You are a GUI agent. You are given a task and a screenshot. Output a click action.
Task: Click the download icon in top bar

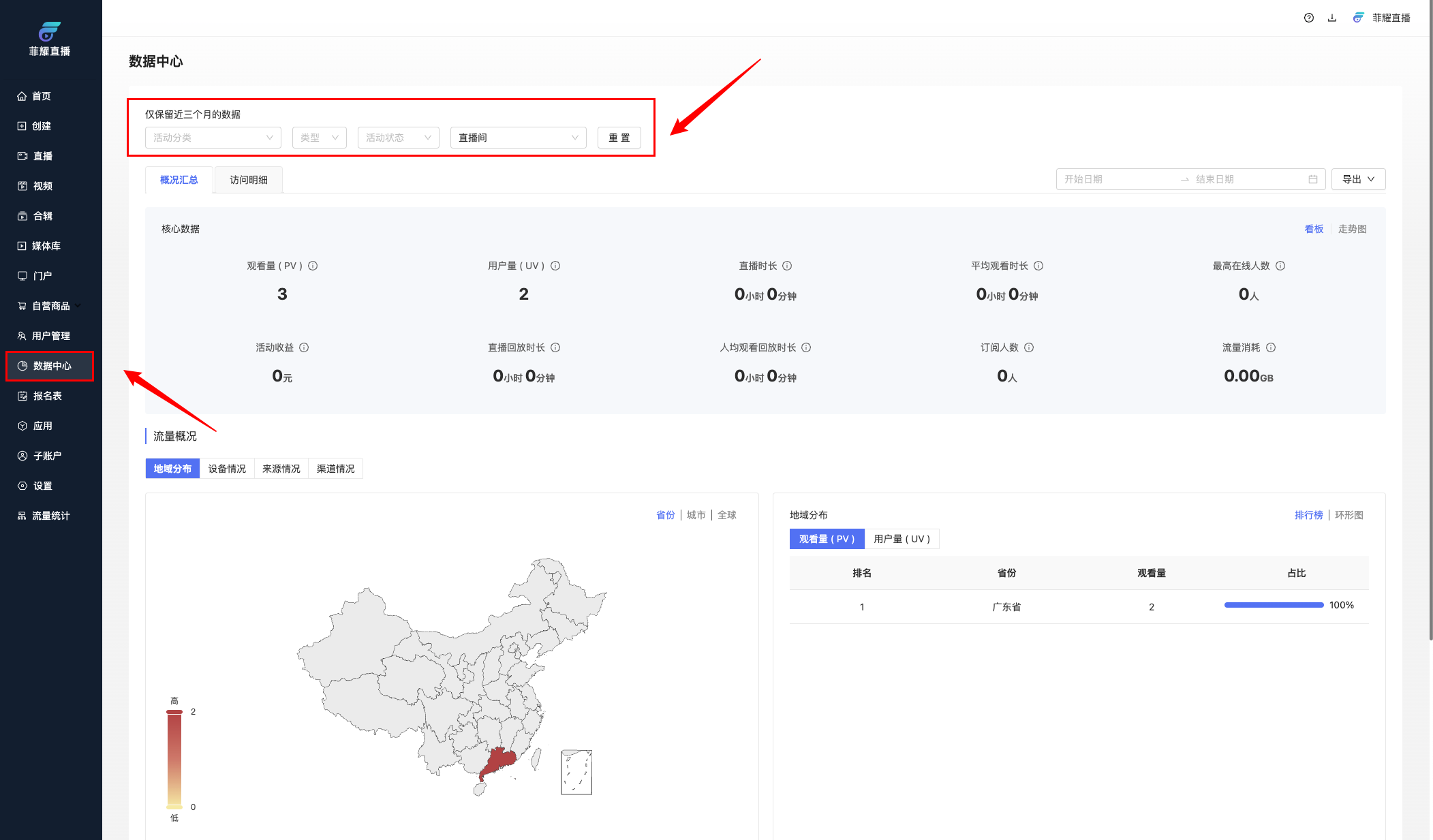tap(1331, 18)
